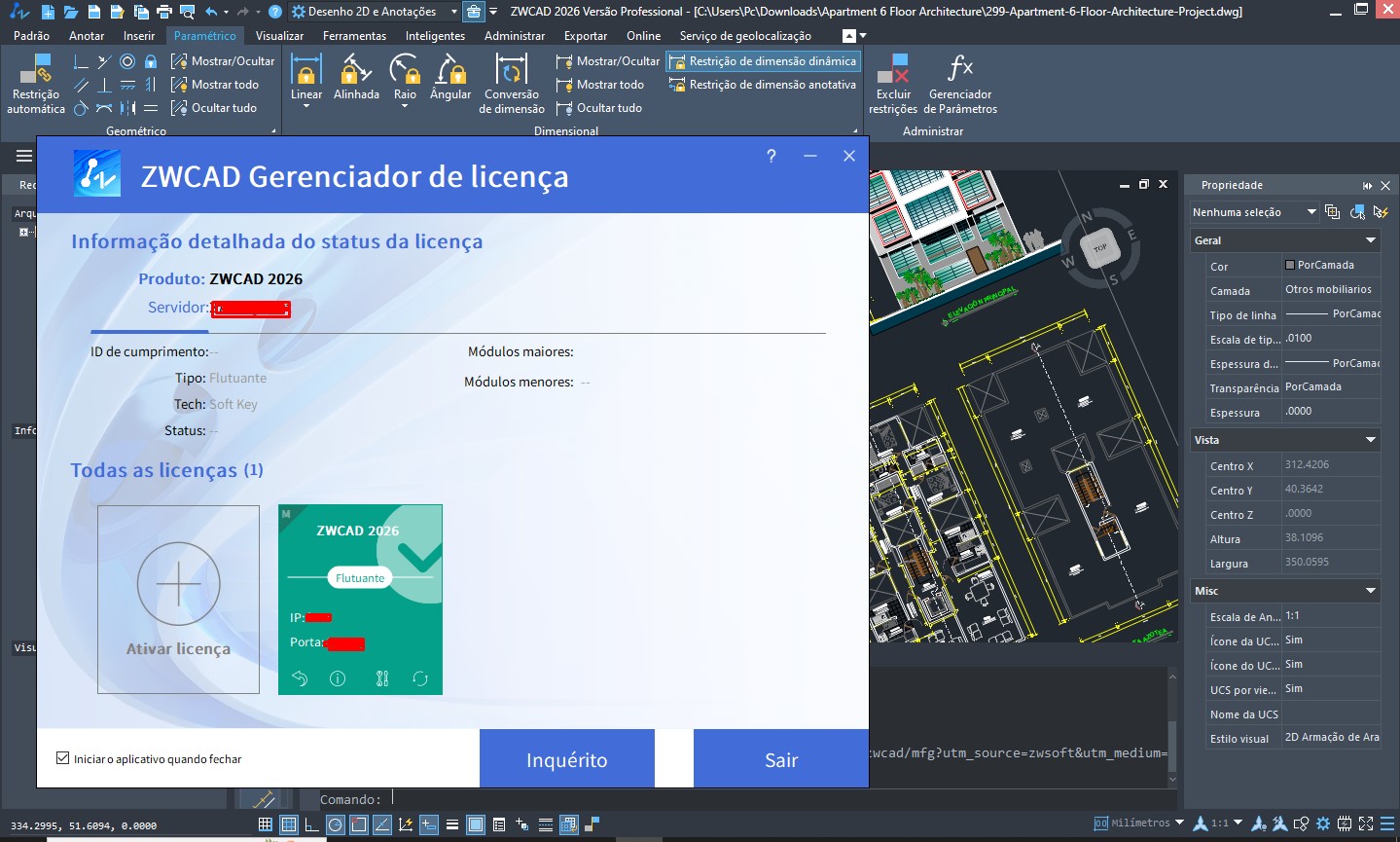Click the Print icon in quick access toolbar
Image resolution: width=1400 pixels, height=842 pixels.
click(x=164, y=12)
